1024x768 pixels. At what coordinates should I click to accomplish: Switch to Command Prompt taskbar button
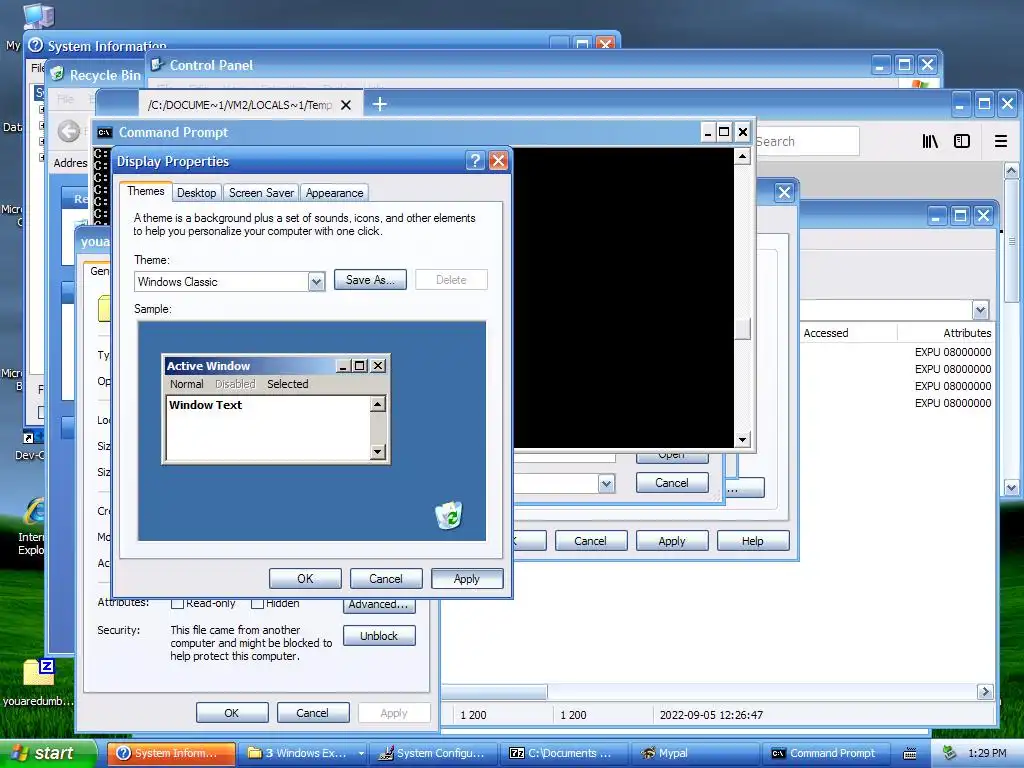[827, 753]
